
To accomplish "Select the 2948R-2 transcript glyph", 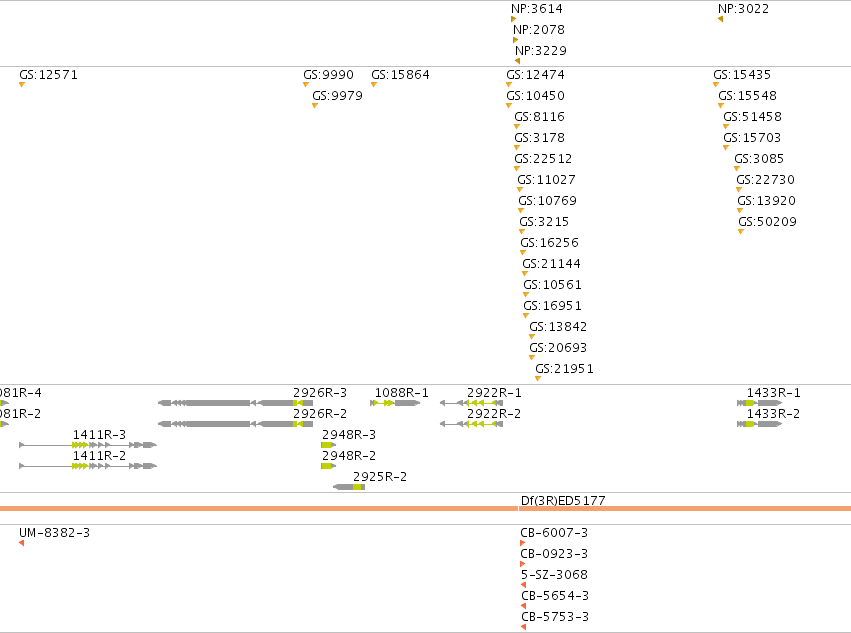I will [x=328, y=466].
